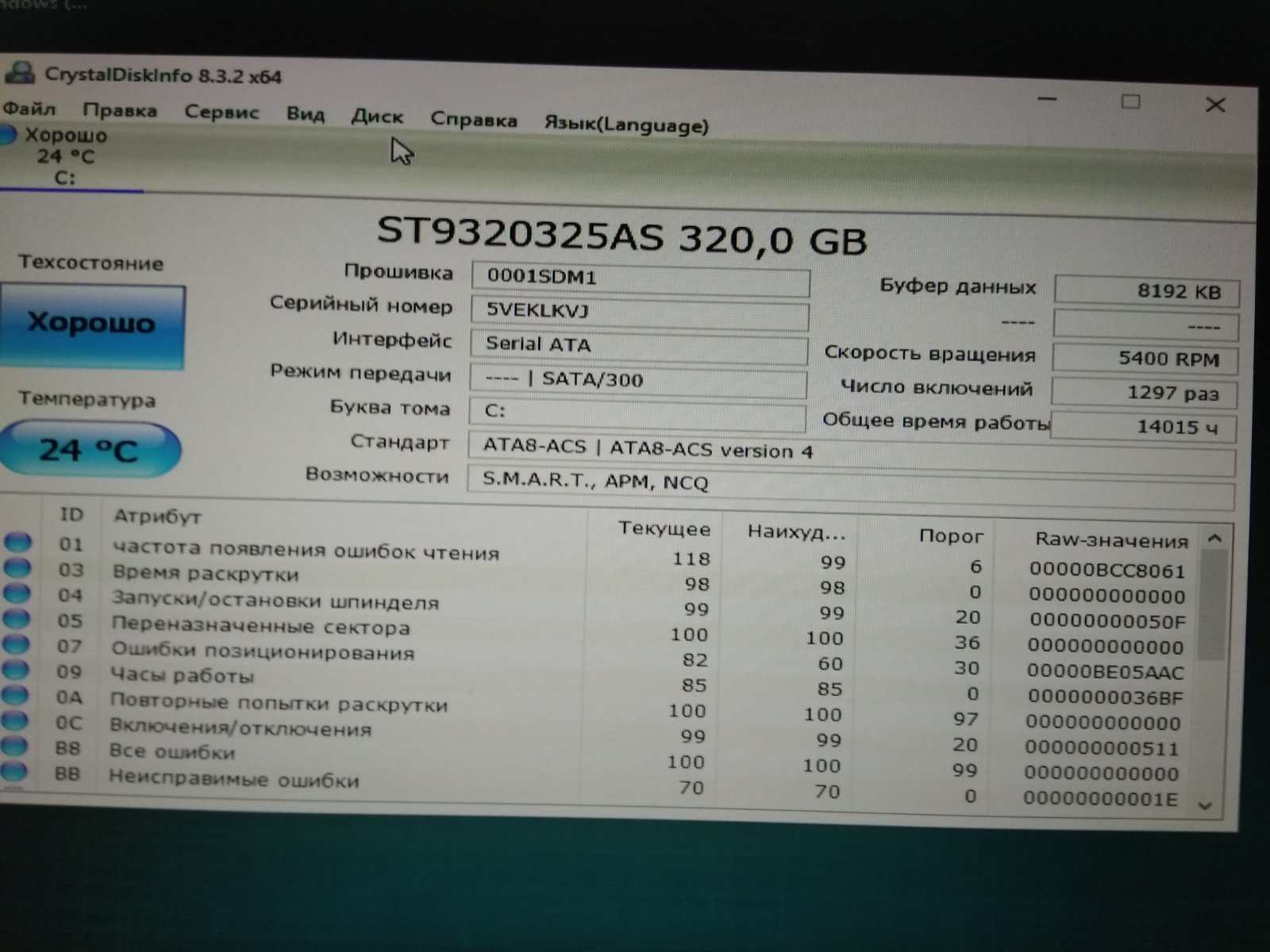The image size is (1270, 952).
Task: Open the Правка menu
Action: pyautogui.click(x=120, y=110)
